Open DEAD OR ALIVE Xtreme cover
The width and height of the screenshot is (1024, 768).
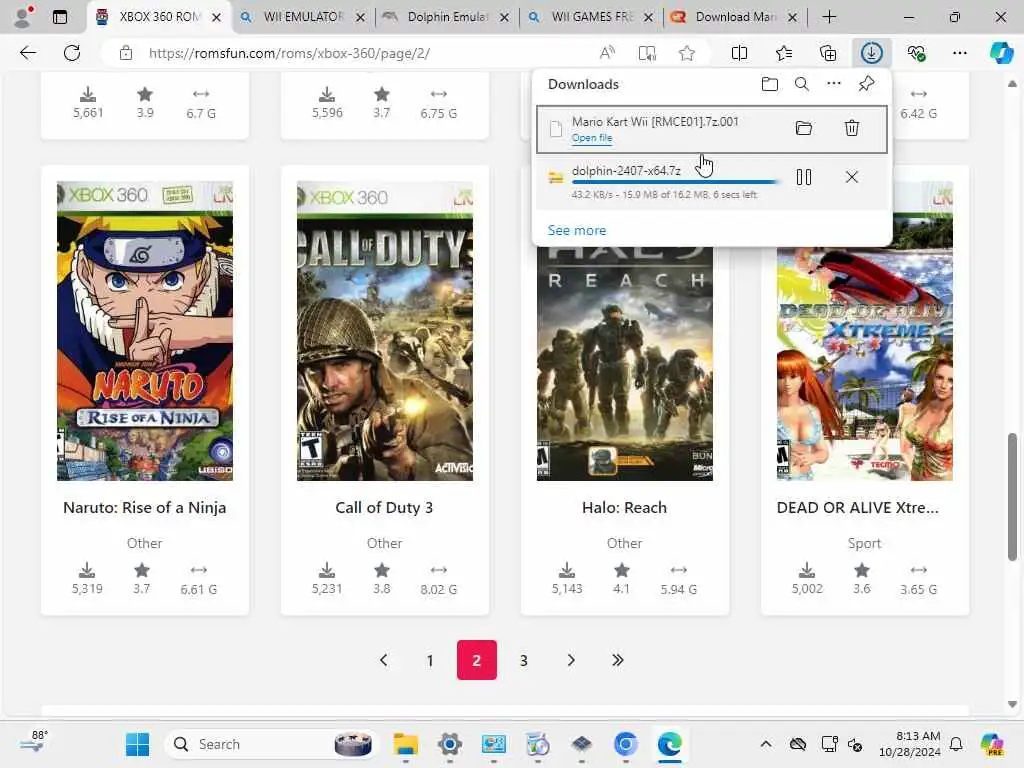tap(865, 364)
